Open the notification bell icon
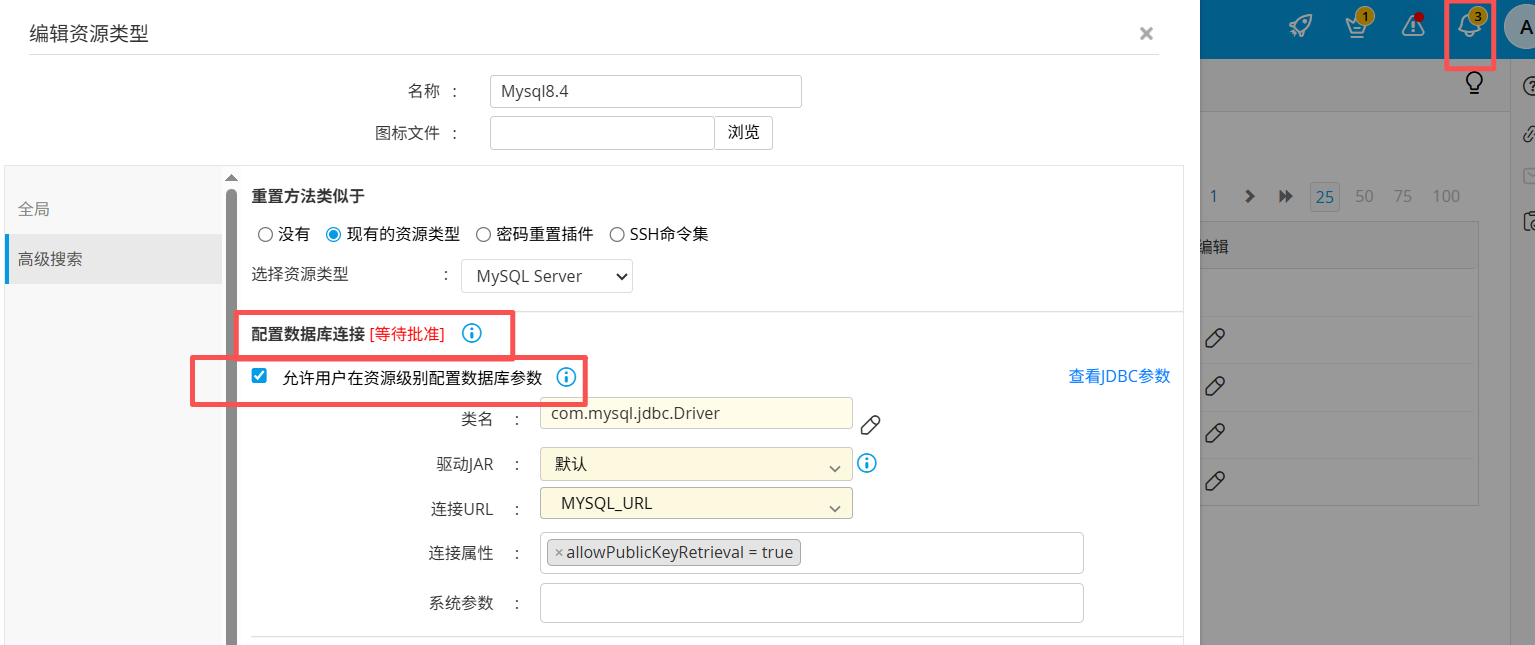Screen dimensions: 1535x645 (1469, 26)
